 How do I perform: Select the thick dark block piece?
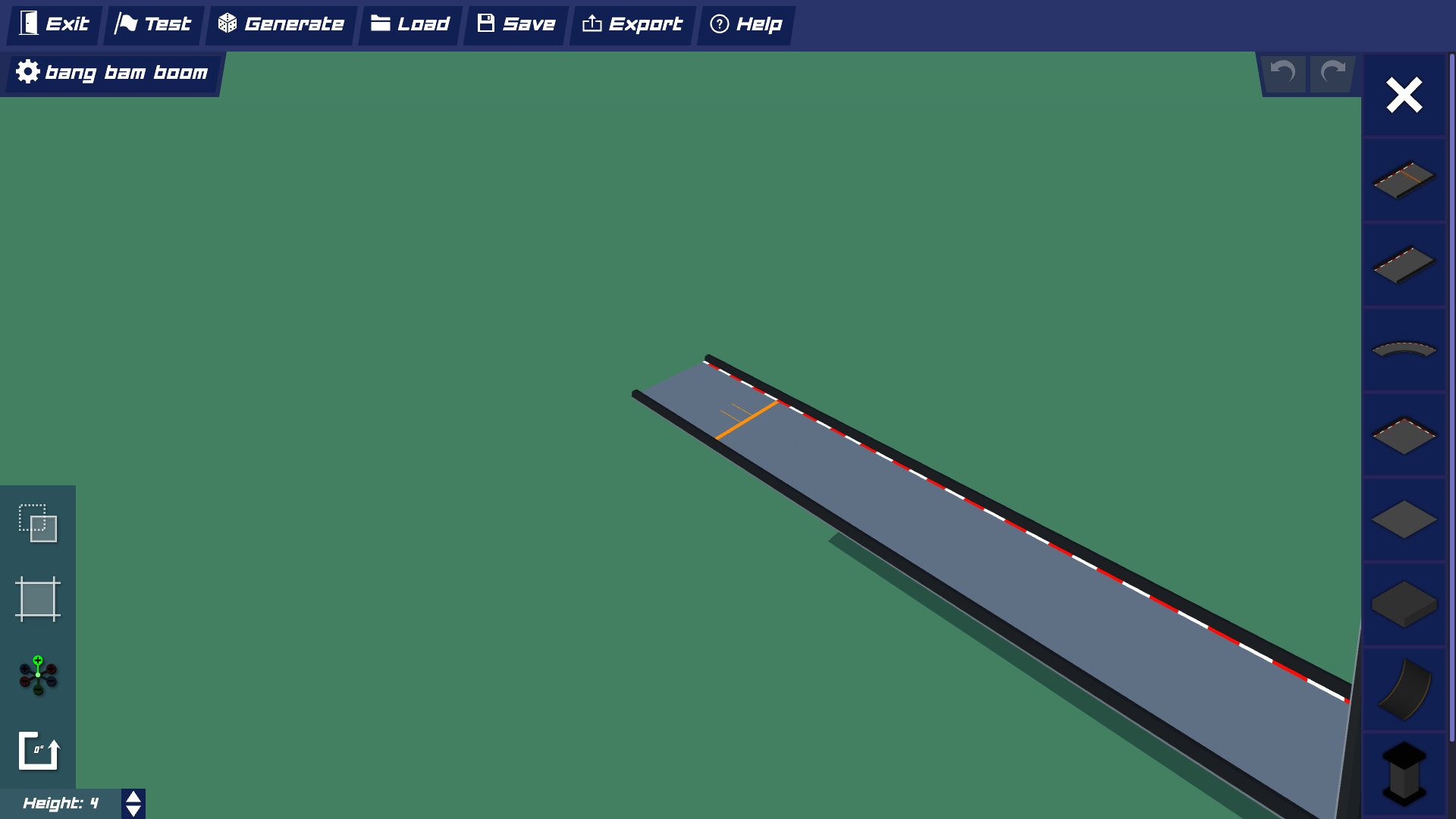tap(1404, 604)
